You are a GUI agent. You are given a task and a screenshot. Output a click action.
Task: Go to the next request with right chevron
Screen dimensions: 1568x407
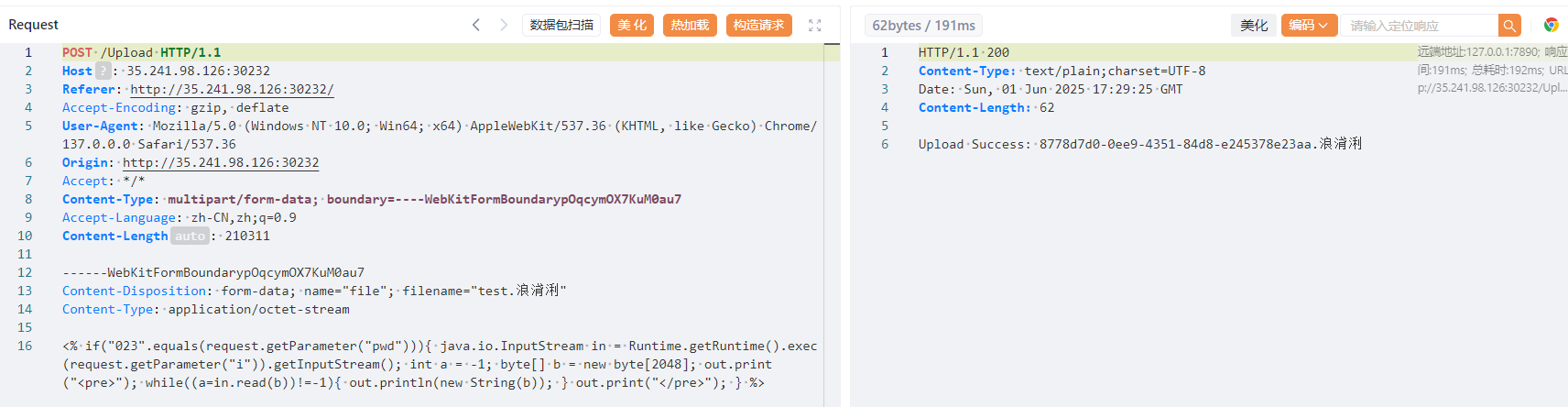point(503,25)
